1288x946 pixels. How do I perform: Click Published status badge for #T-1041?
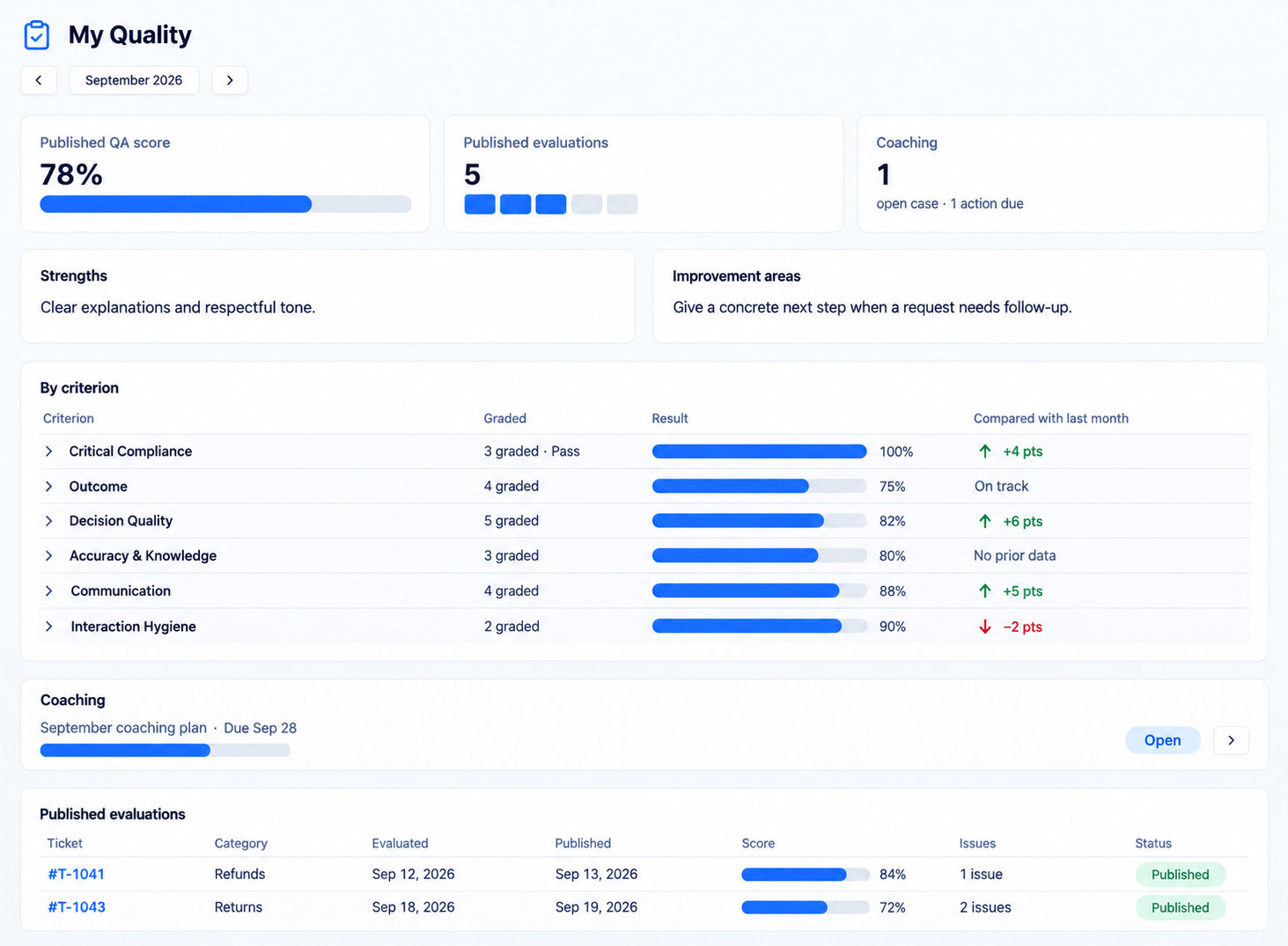pyautogui.click(x=1180, y=875)
